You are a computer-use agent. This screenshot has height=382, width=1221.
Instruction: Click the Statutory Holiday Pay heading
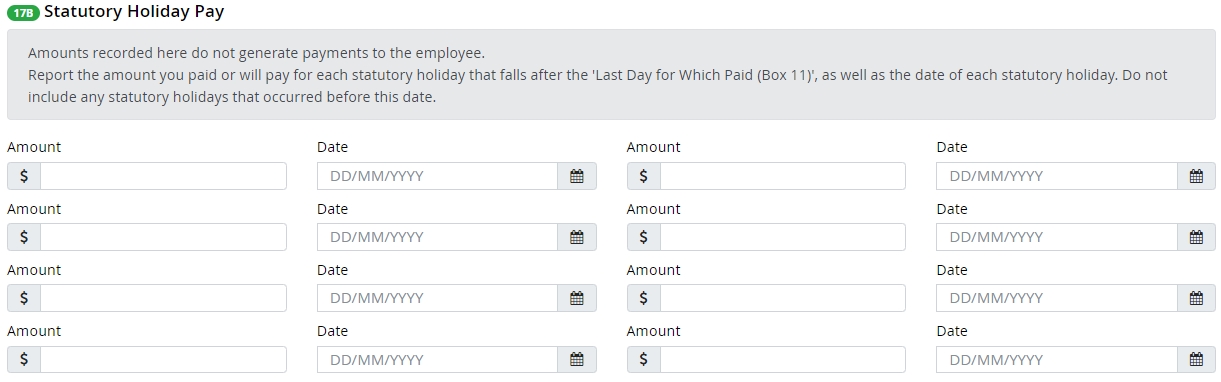tap(134, 13)
